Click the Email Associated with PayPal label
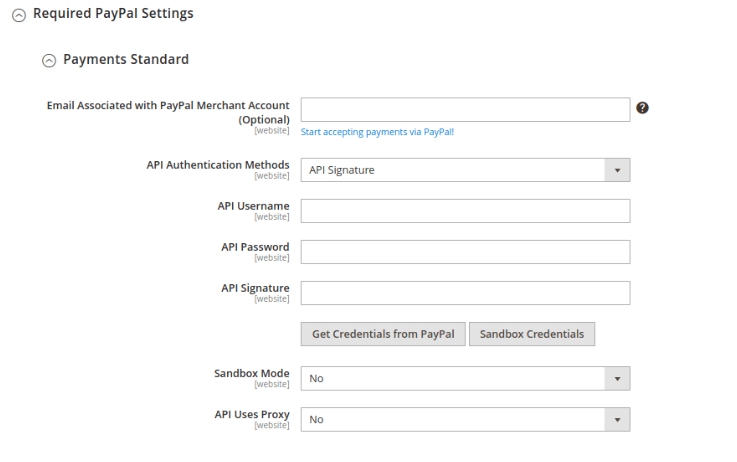 [168, 112]
